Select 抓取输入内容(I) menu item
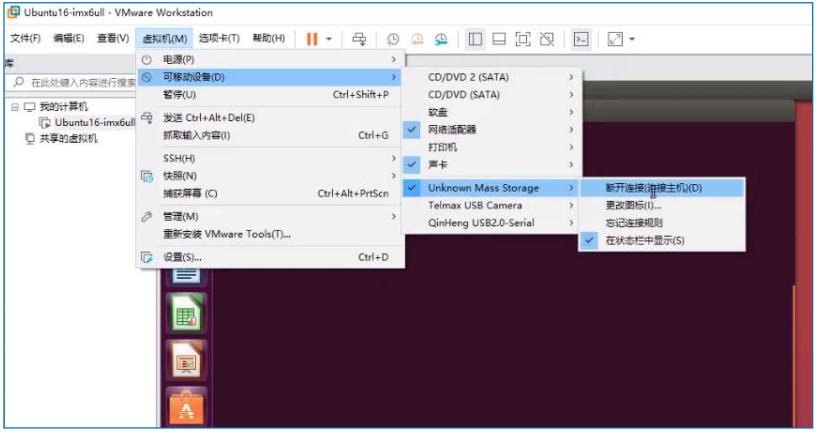This screenshot has width=819, height=434. pyautogui.click(x=271, y=135)
